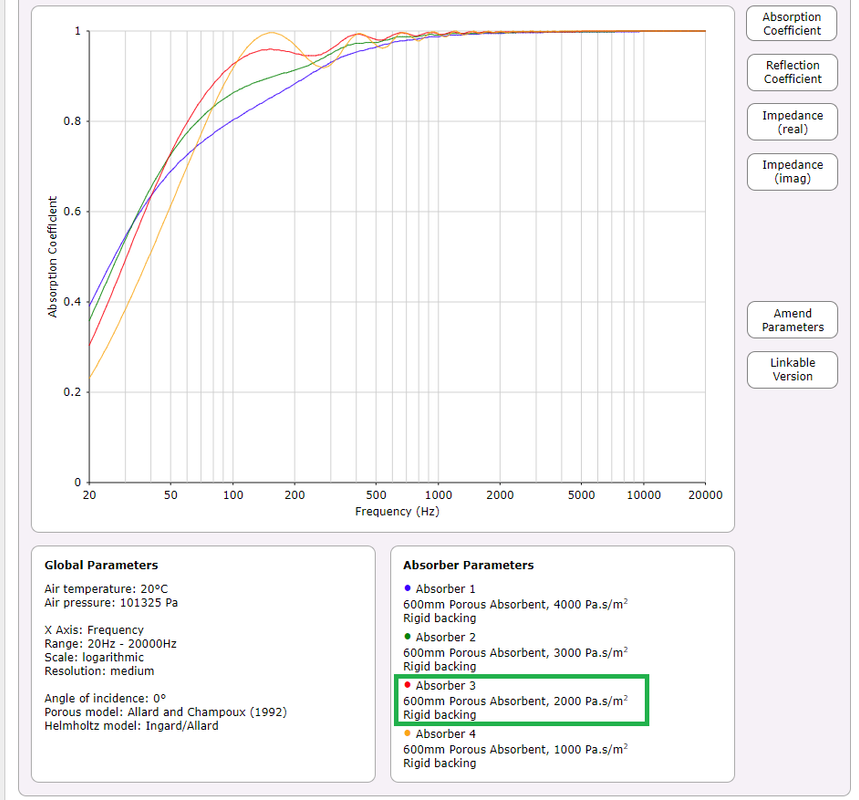
Task: Click 'Air pressure: 101325 Pa' line
Action: point(111,603)
